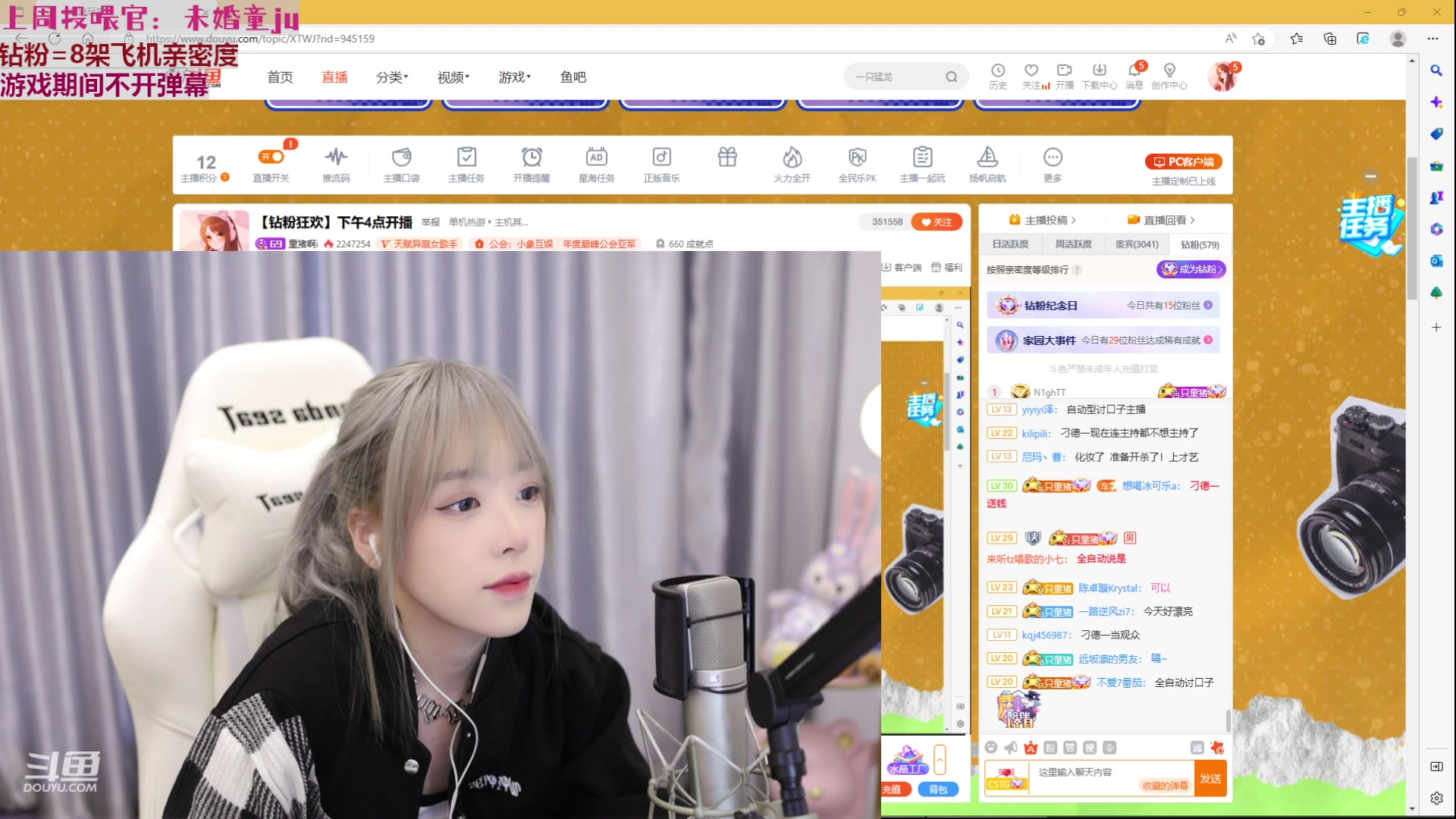Expand gift panel up-arrow button

pos(940,759)
